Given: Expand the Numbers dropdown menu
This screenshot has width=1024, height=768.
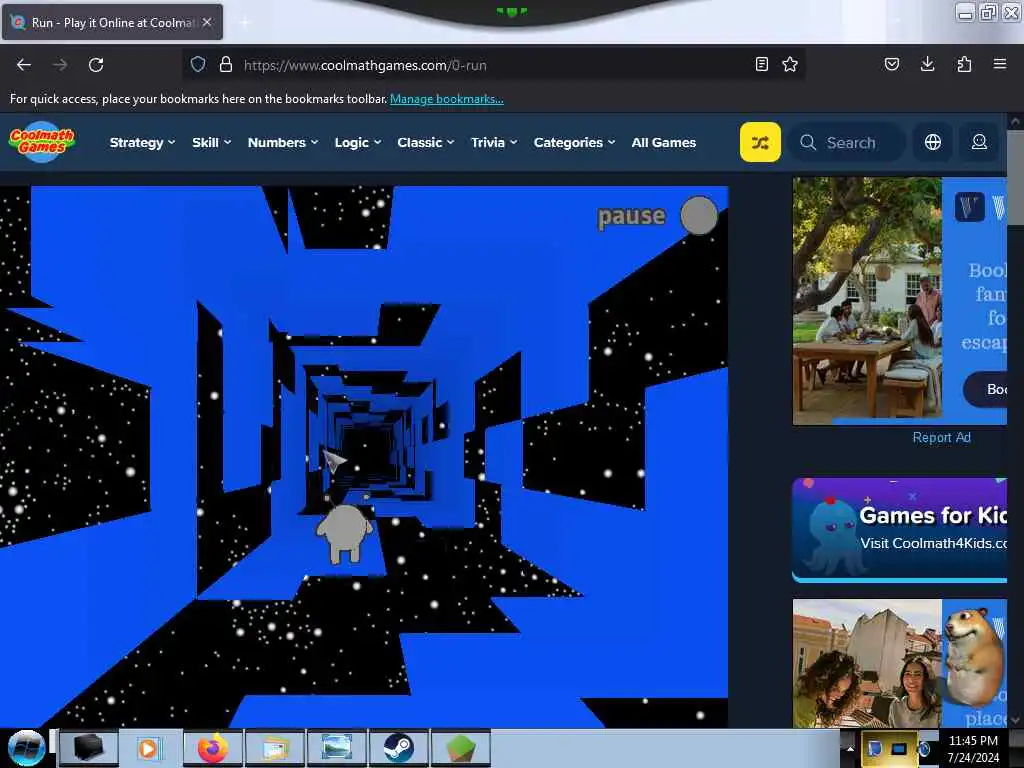Looking at the screenshot, I should pos(283,142).
